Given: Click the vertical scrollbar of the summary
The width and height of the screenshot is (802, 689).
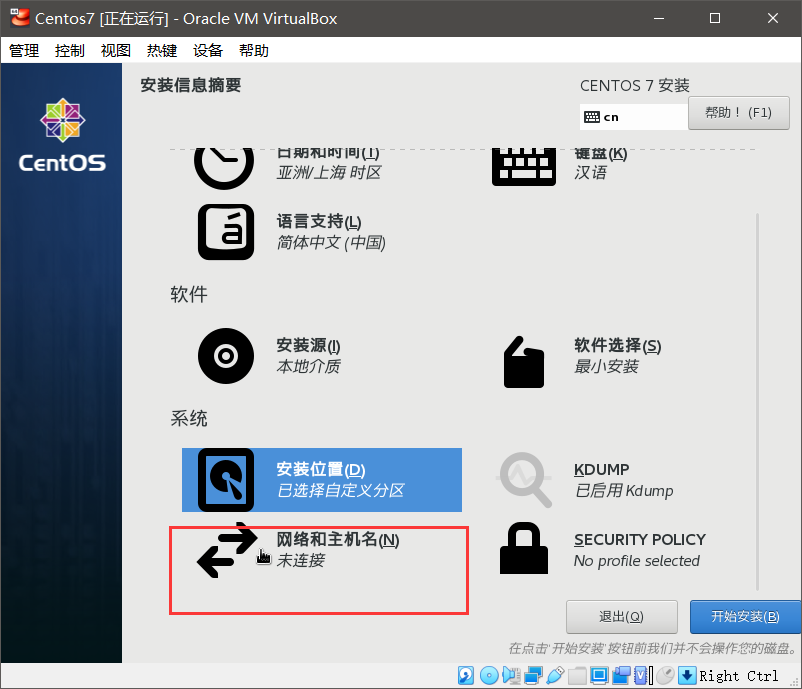Looking at the screenshot, I should tap(757, 402).
